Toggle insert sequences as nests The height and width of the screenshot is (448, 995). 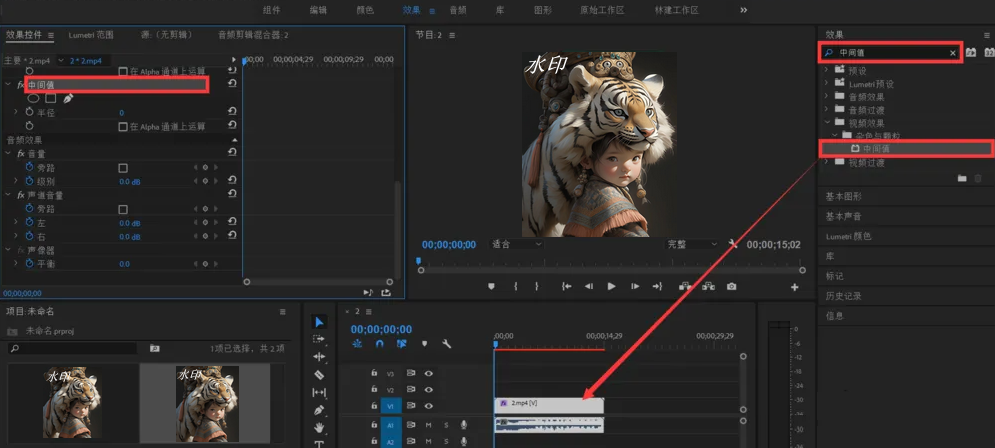pyautogui.click(x=357, y=344)
